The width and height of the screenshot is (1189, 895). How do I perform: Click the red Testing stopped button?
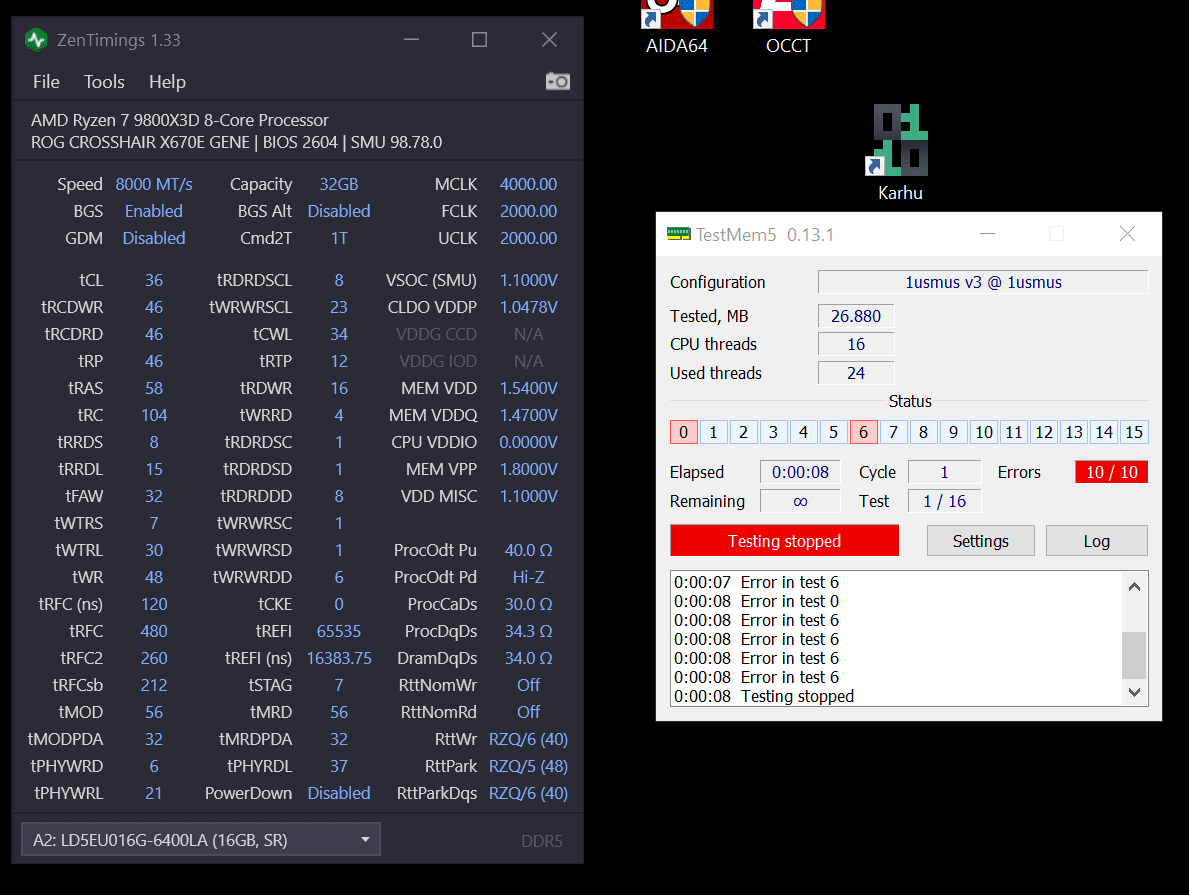pos(784,541)
